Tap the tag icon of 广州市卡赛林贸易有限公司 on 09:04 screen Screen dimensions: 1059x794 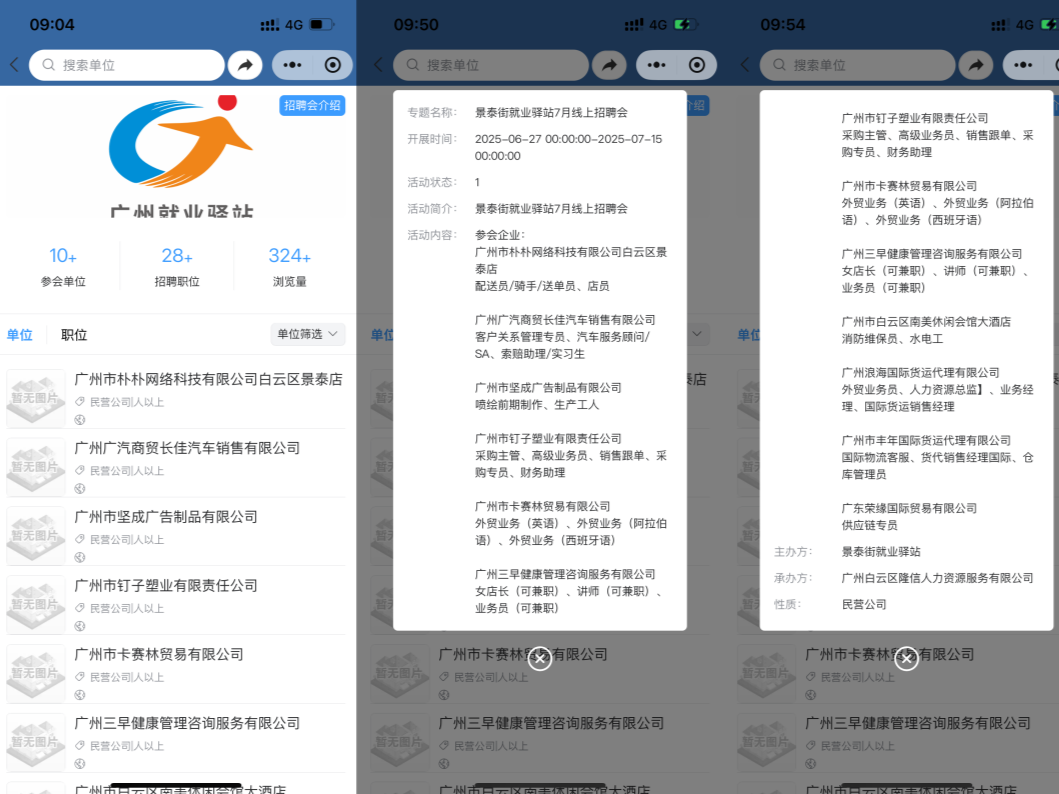click(80, 677)
